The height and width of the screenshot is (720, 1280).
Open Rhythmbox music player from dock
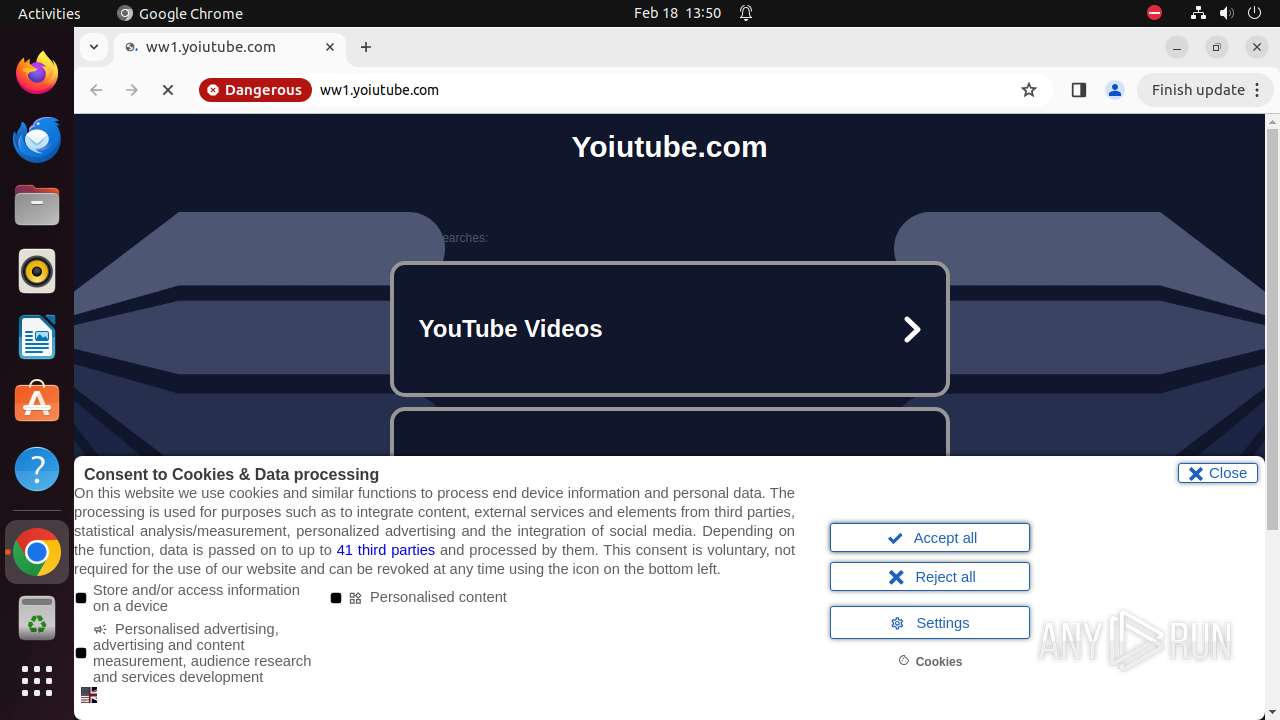[x=37, y=271]
